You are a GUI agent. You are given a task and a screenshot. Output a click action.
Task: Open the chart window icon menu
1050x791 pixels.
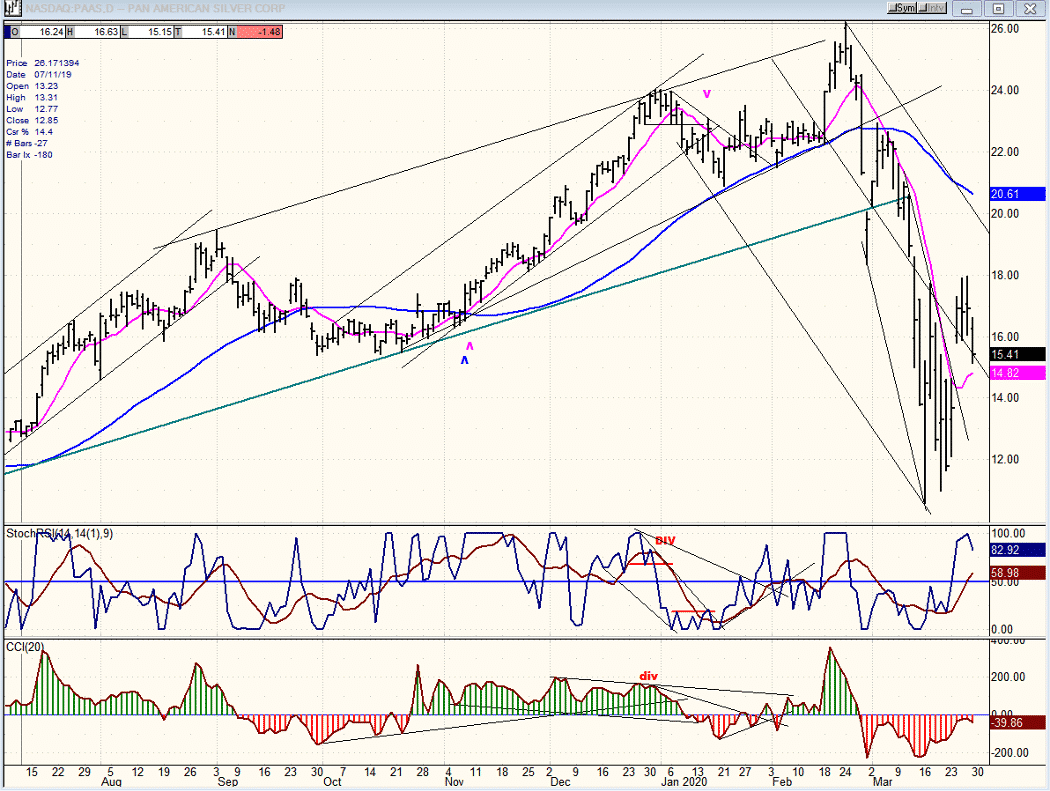(x=13, y=8)
